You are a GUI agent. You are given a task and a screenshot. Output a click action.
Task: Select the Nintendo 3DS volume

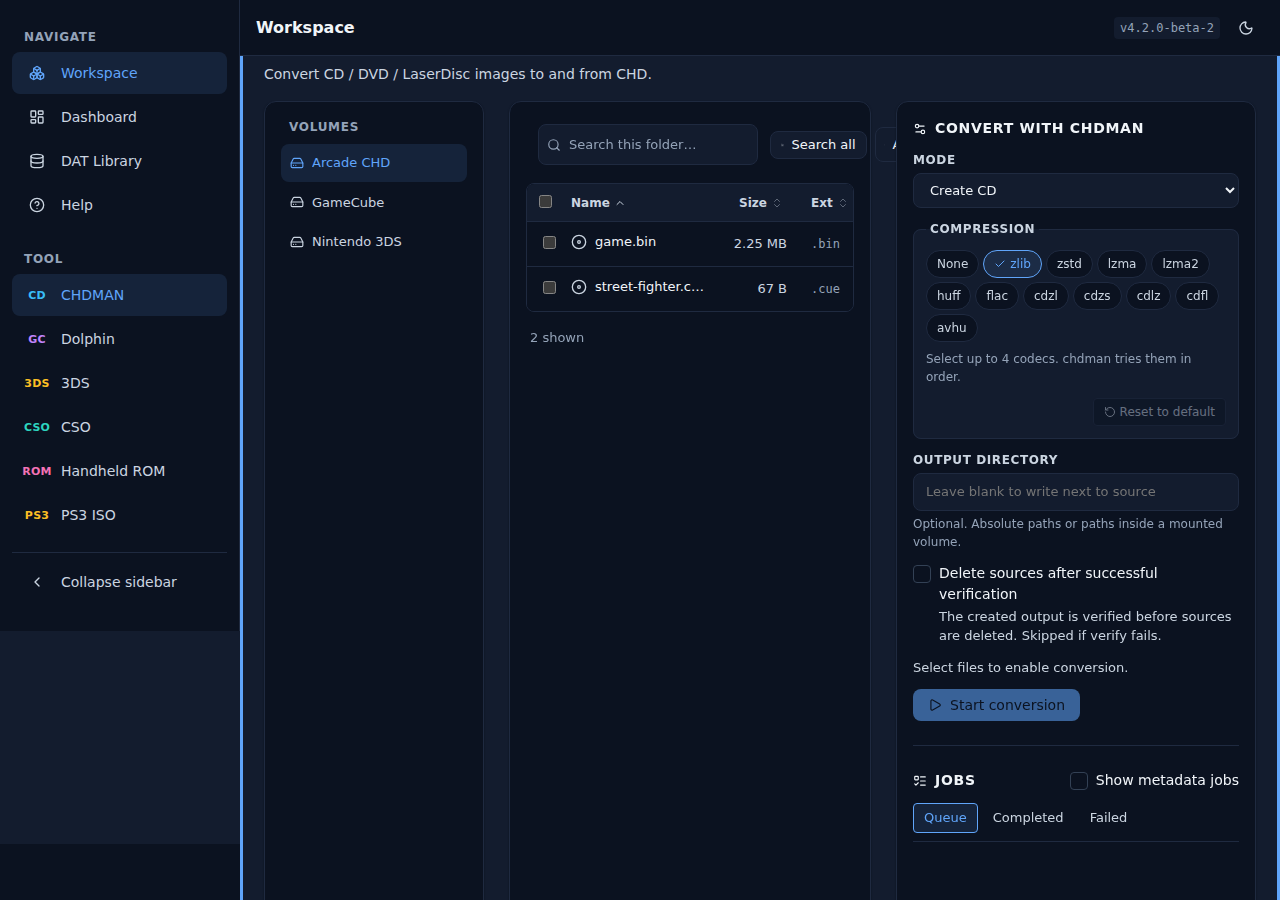point(374,242)
